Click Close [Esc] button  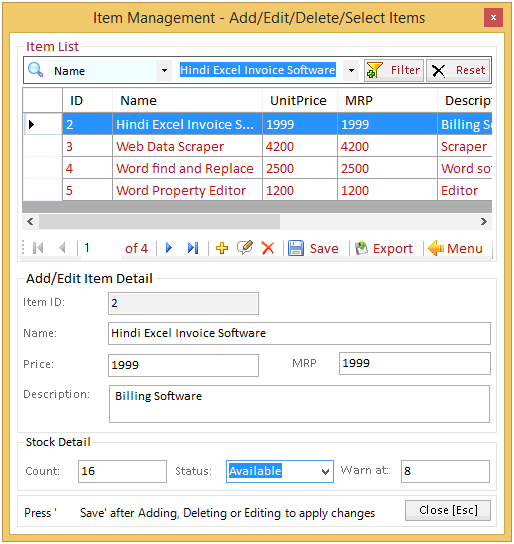[448, 510]
